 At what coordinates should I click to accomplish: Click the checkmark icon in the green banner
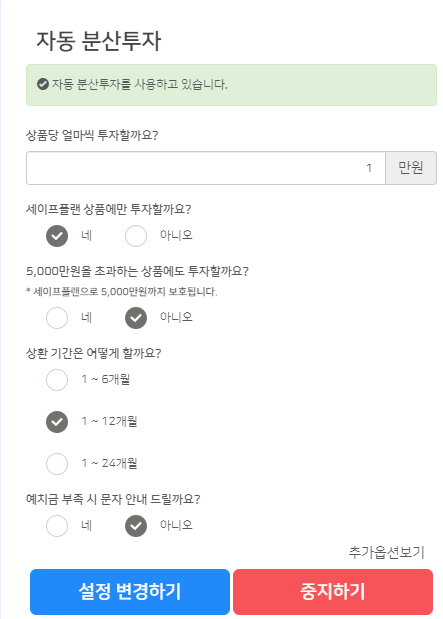pos(43,84)
